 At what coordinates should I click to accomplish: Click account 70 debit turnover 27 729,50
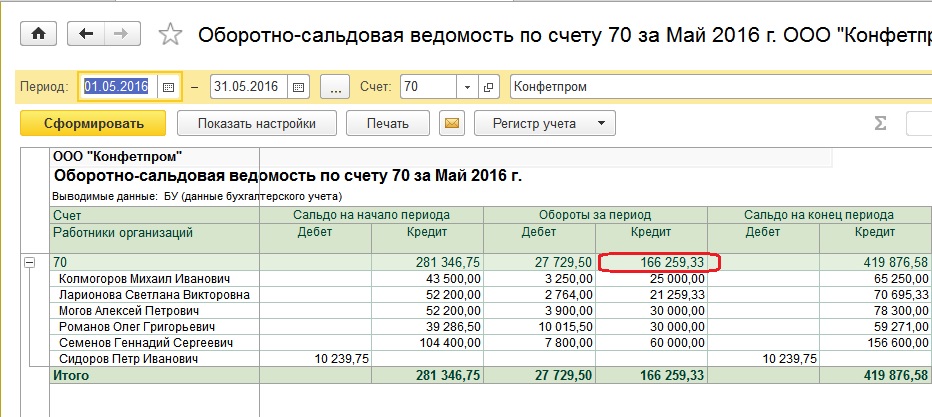point(540,262)
